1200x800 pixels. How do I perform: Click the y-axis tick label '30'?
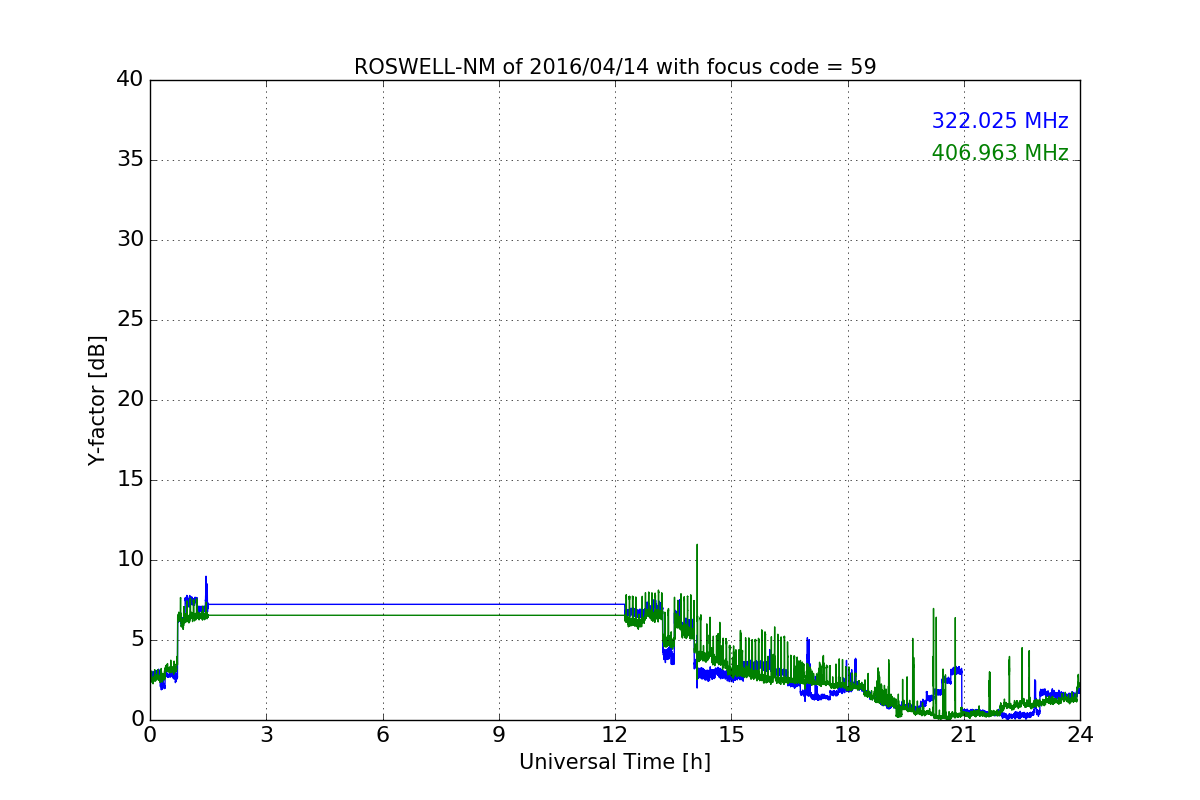(130, 240)
